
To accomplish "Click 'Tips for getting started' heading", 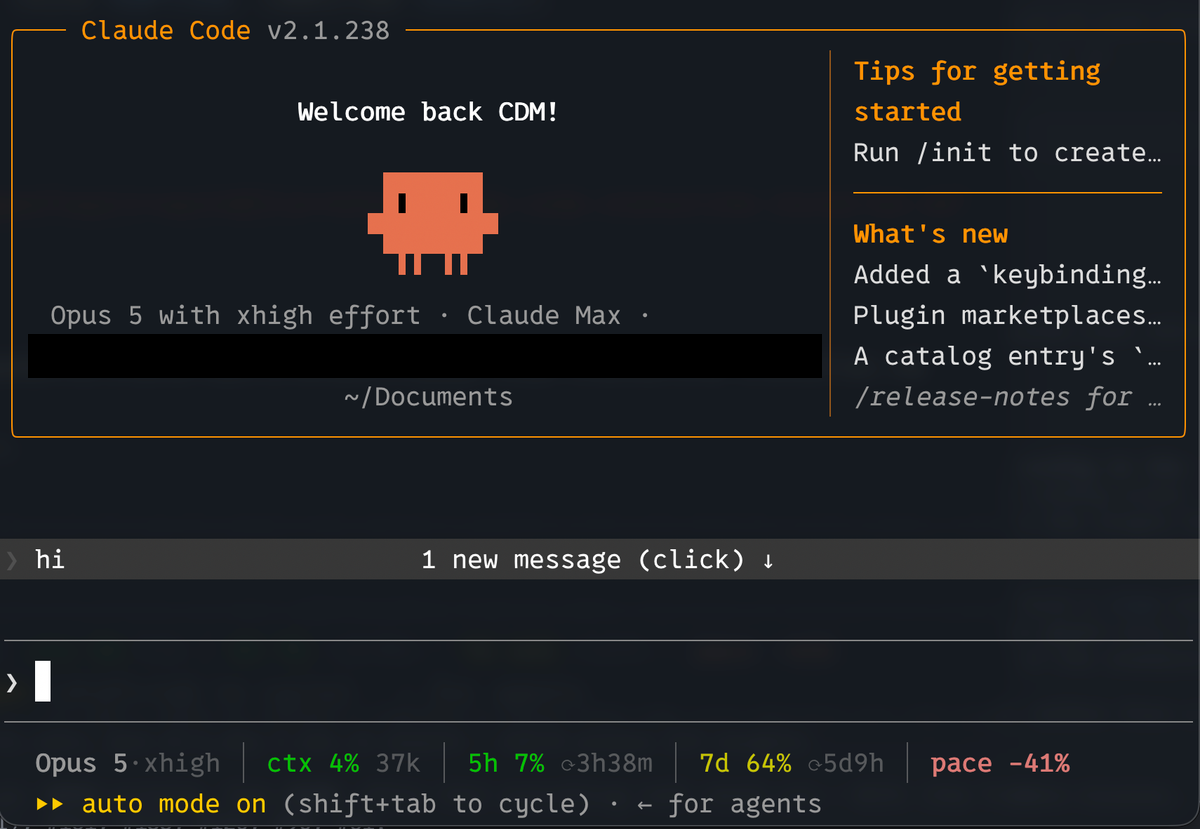I will pos(977,91).
